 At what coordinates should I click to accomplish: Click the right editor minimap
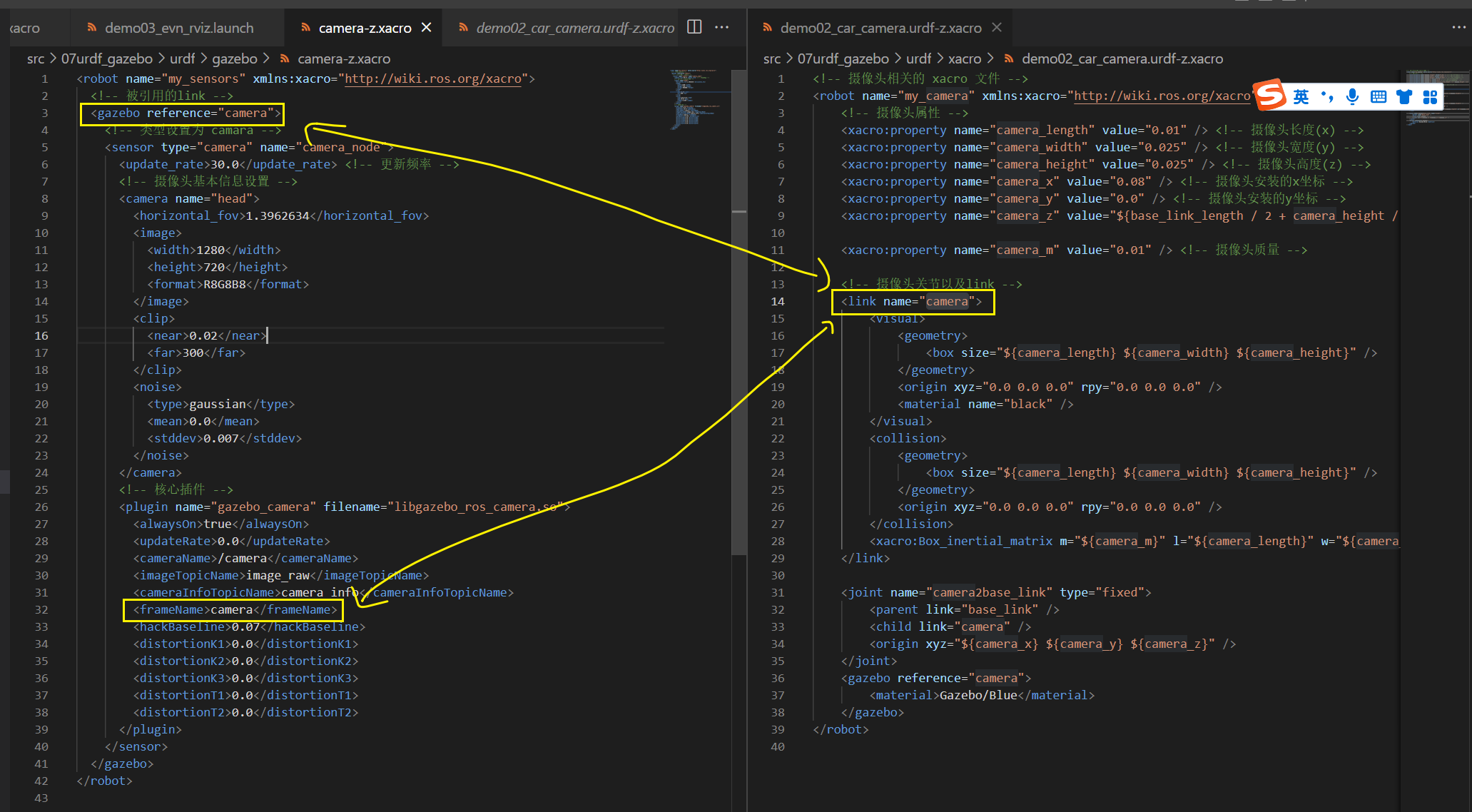tap(1437, 98)
